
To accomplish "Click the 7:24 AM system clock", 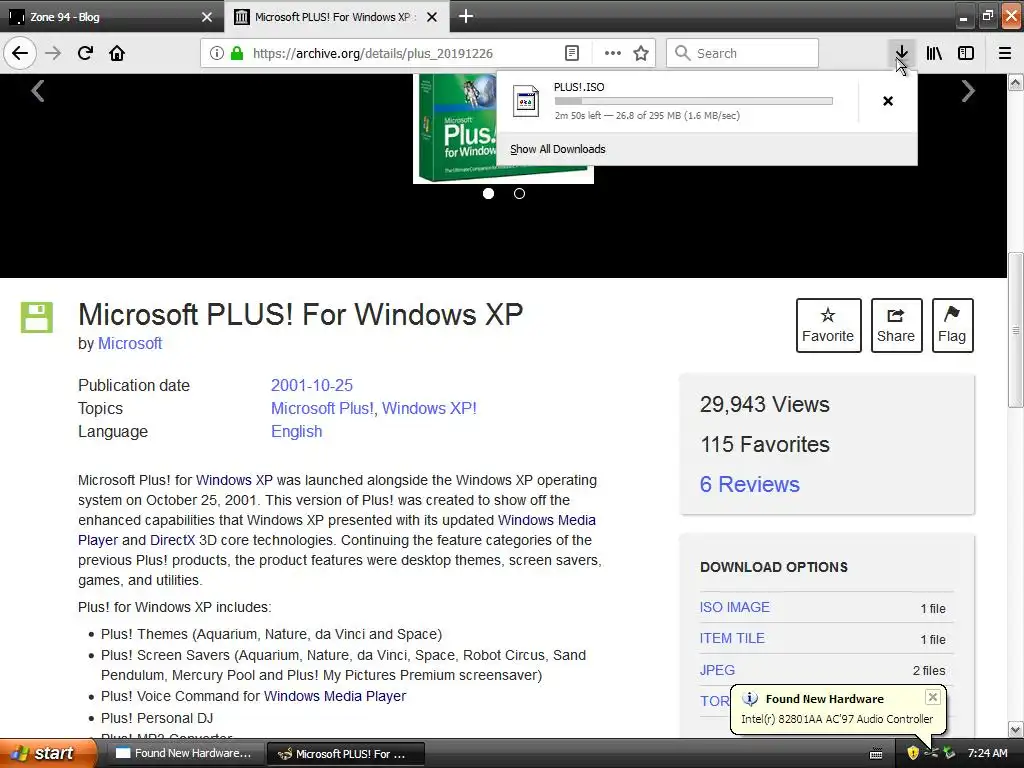I will pos(987,753).
